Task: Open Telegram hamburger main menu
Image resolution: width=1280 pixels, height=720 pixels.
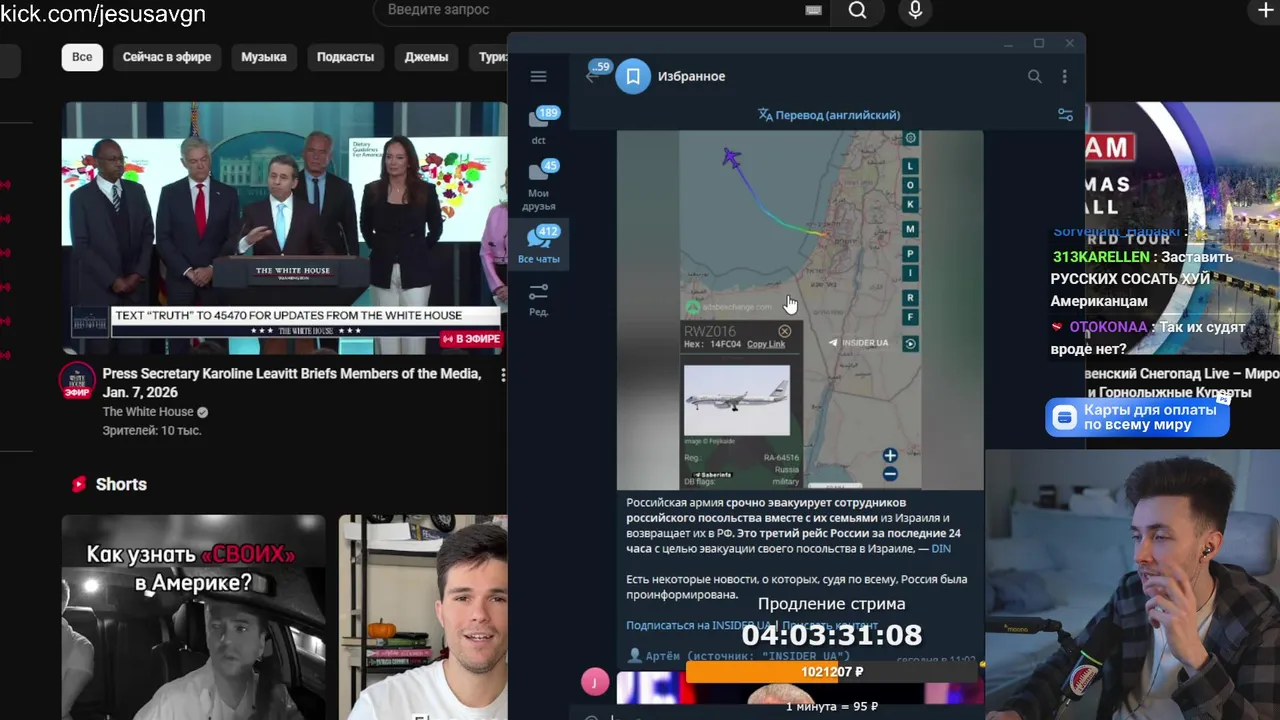Action: (538, 76)
